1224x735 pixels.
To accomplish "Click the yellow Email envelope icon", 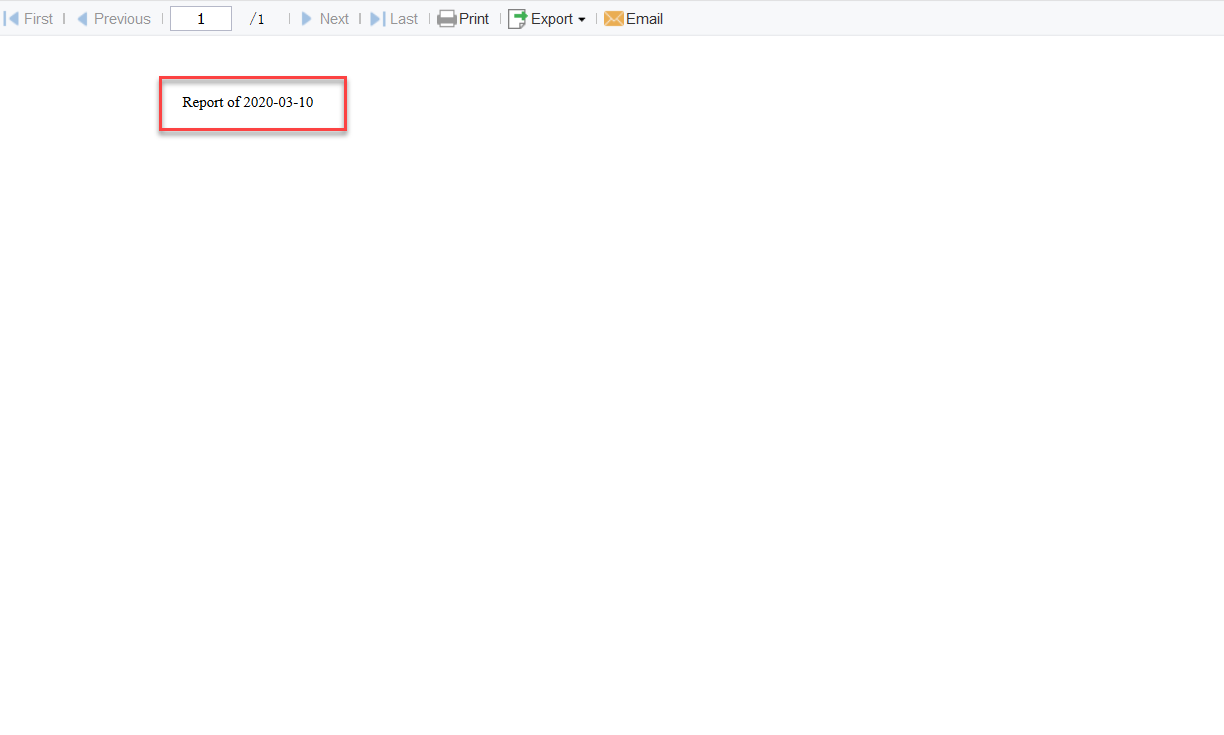I will (612, 18).
